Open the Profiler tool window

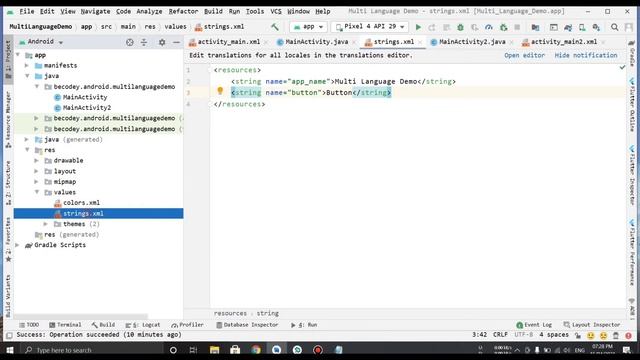pyautogui.click(x=187, y=325)
